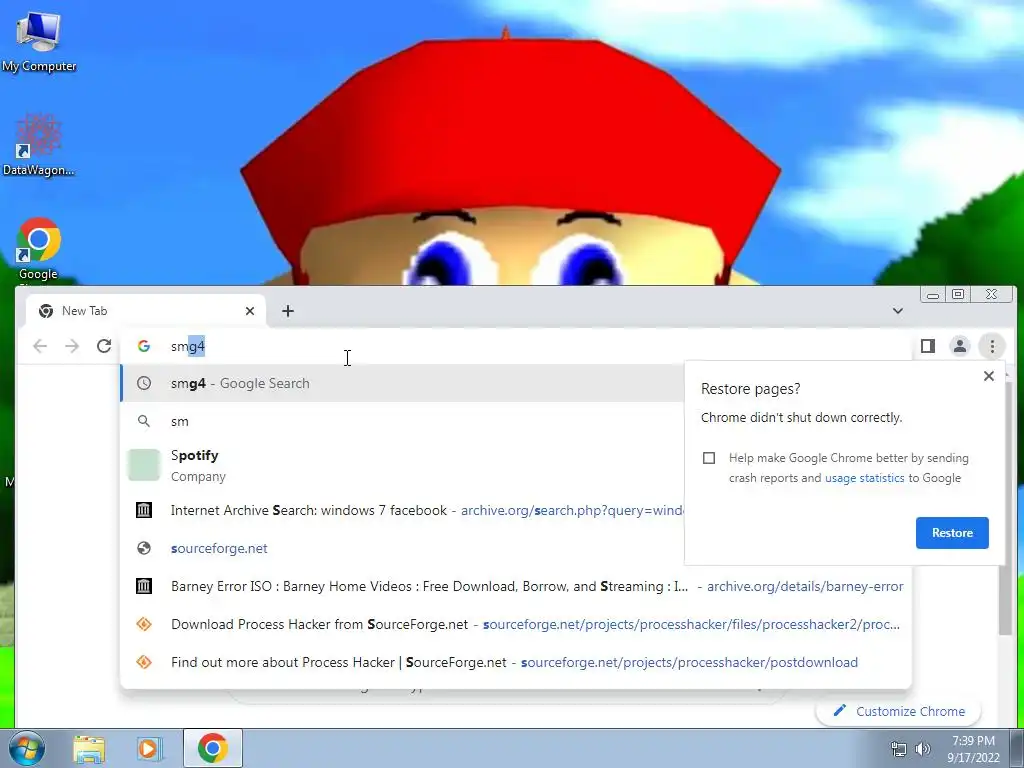Open Barney Error ISO archive suggestion
Image resolution: width=1024 pixels, height=768 pixels.
(x=516, y=586)
